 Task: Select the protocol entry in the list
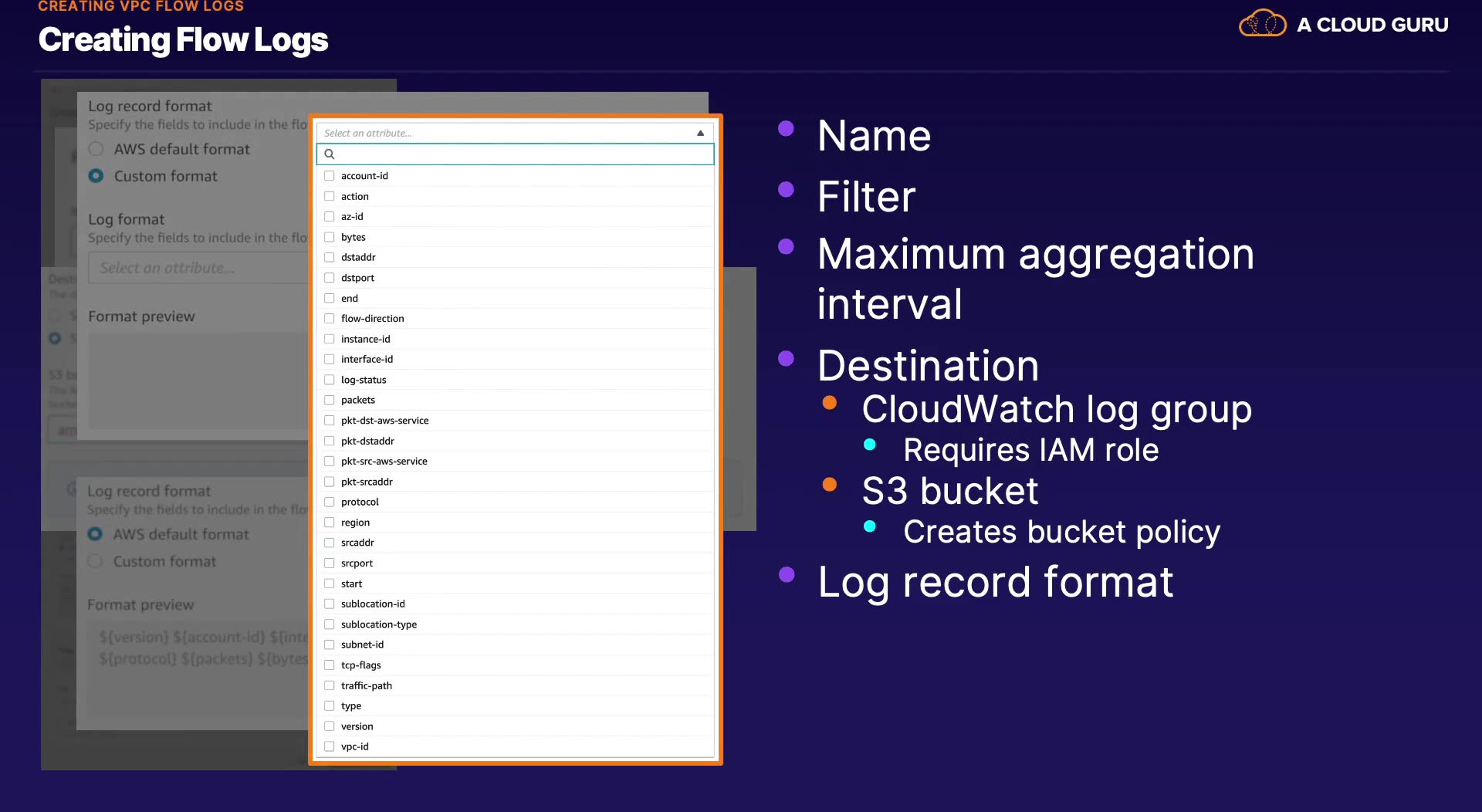[x=360, y=502]
